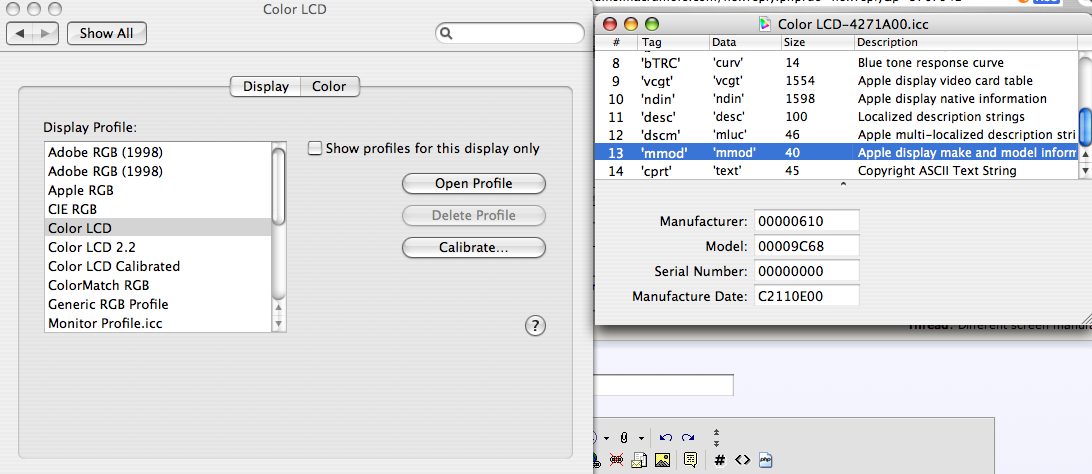Click the Help question mark button

point(534,325)
